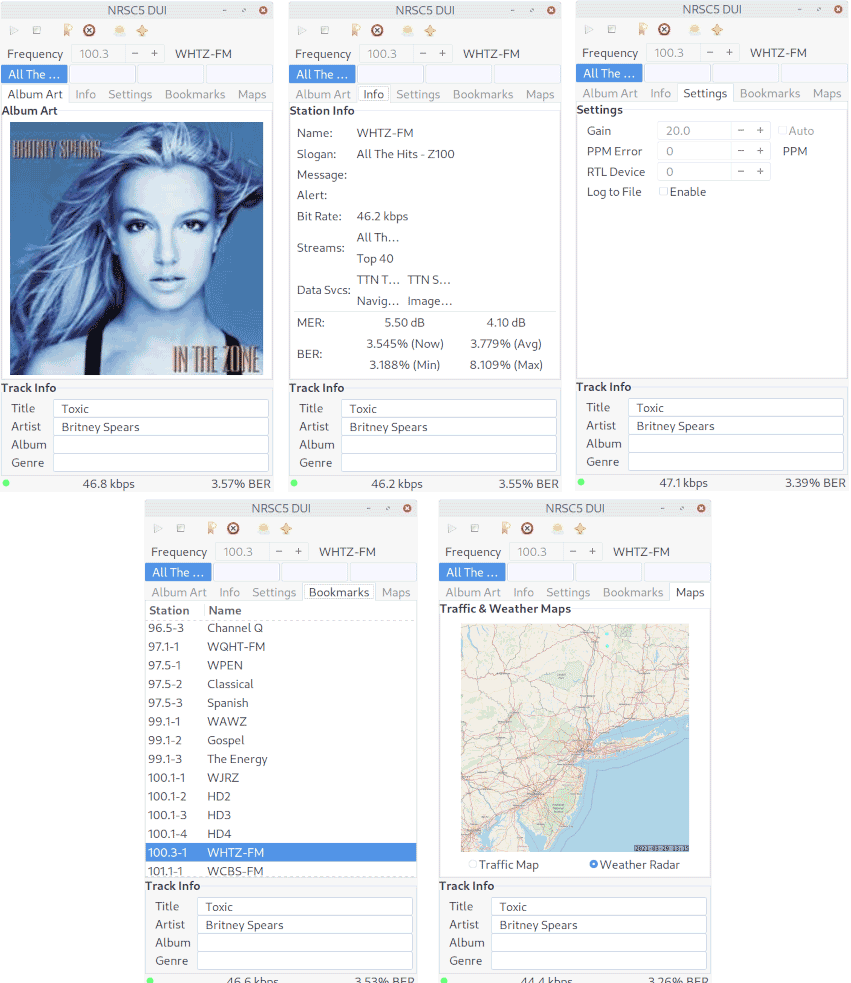Click the circled-X delete icon in the Bookmarks window
This screenshot has width=851, height=983.
[233, 528]
